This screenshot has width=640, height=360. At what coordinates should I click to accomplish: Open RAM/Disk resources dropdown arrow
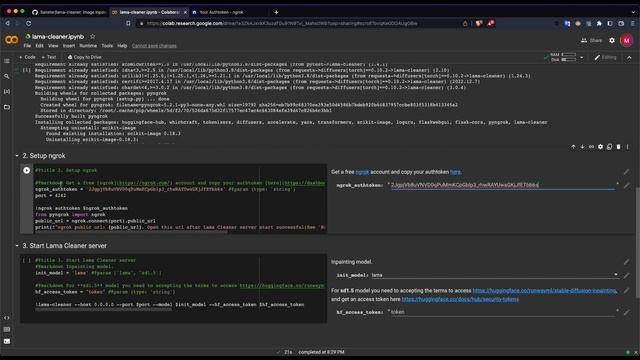(582, 57)
